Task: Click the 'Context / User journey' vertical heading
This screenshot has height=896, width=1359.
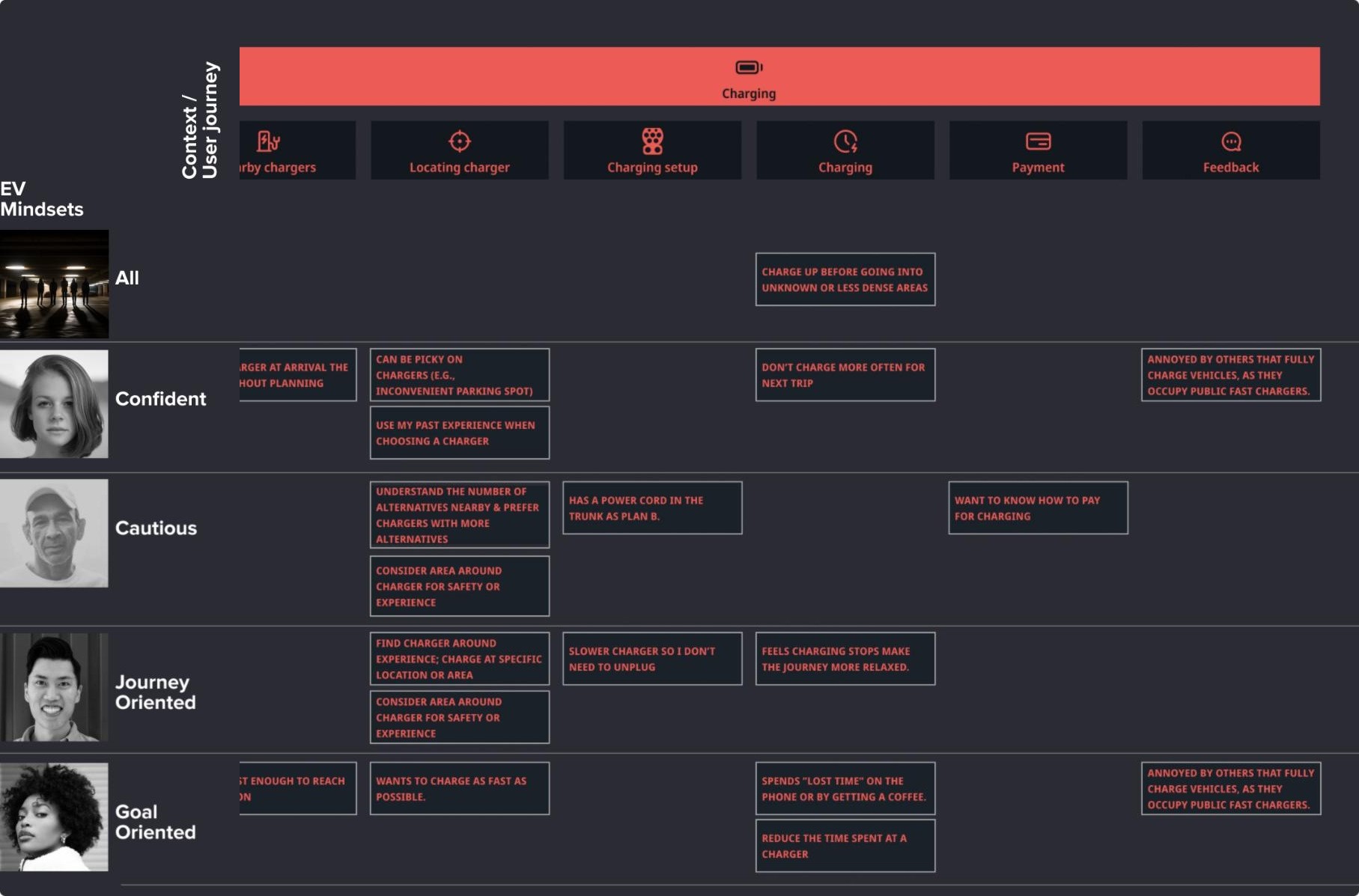Action: (200, 120)
